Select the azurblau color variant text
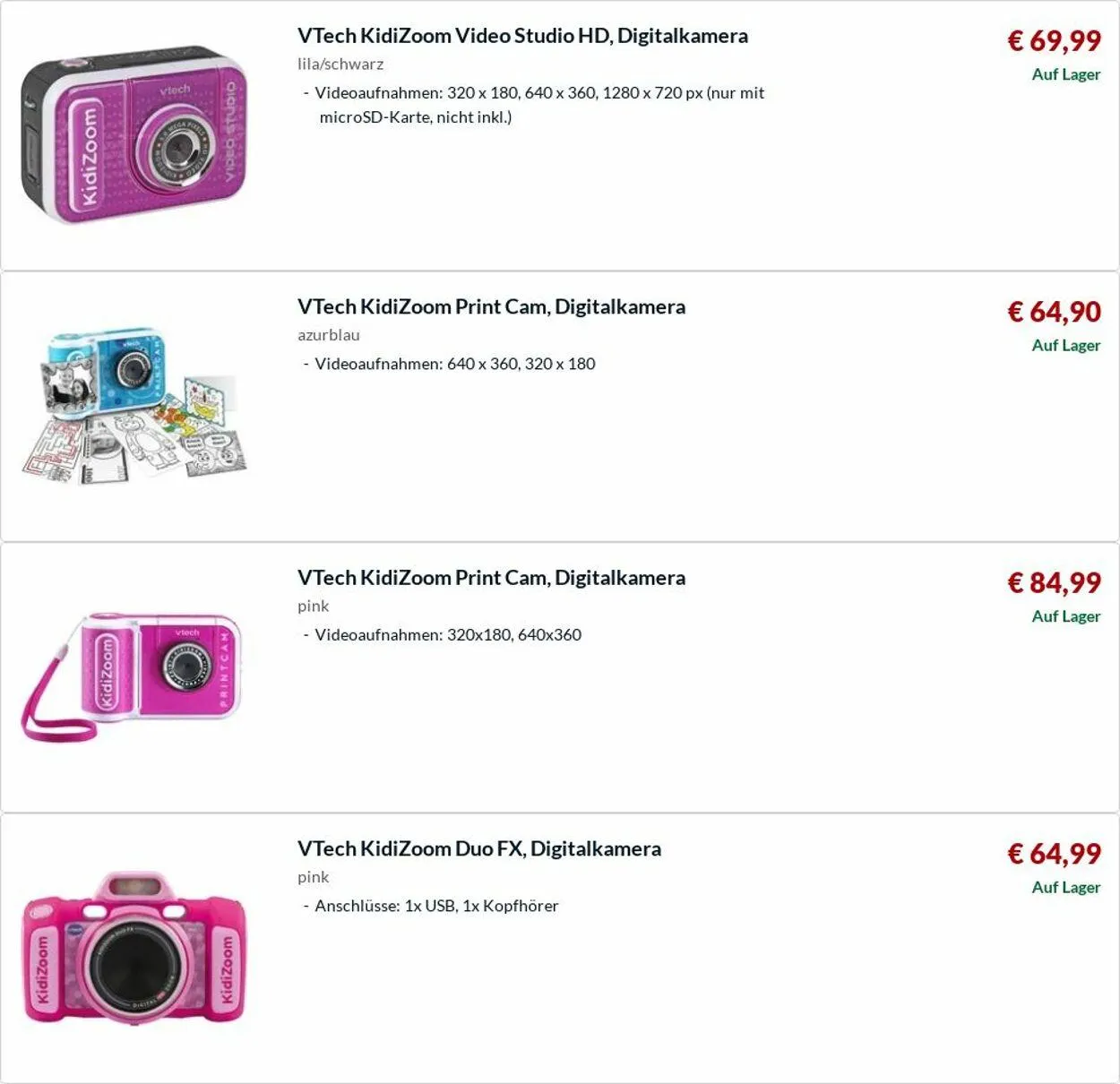The height and width of the screenshot is (1084, 1120). pos(329,335)
